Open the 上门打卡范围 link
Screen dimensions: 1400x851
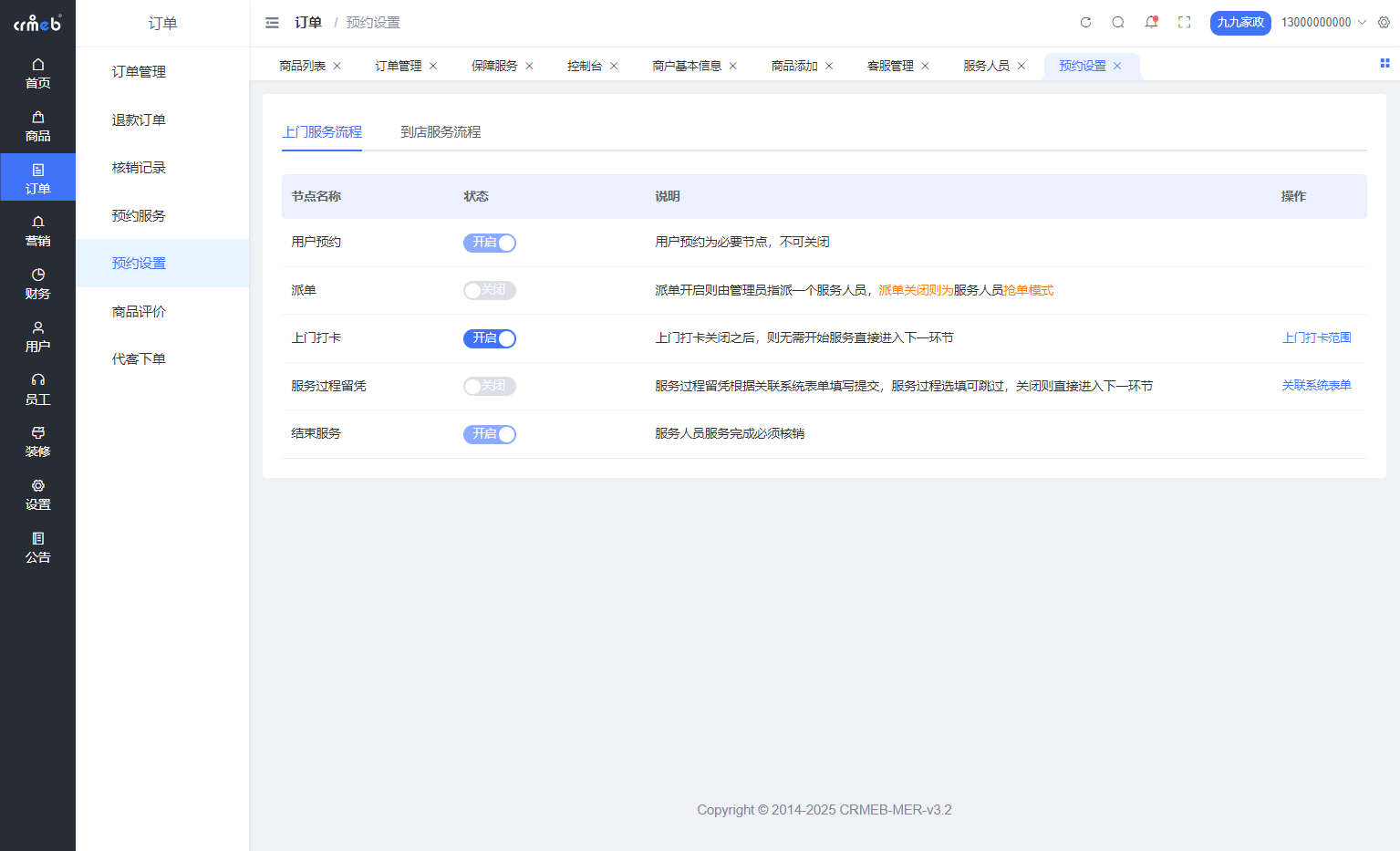(x=1316, y=337)
